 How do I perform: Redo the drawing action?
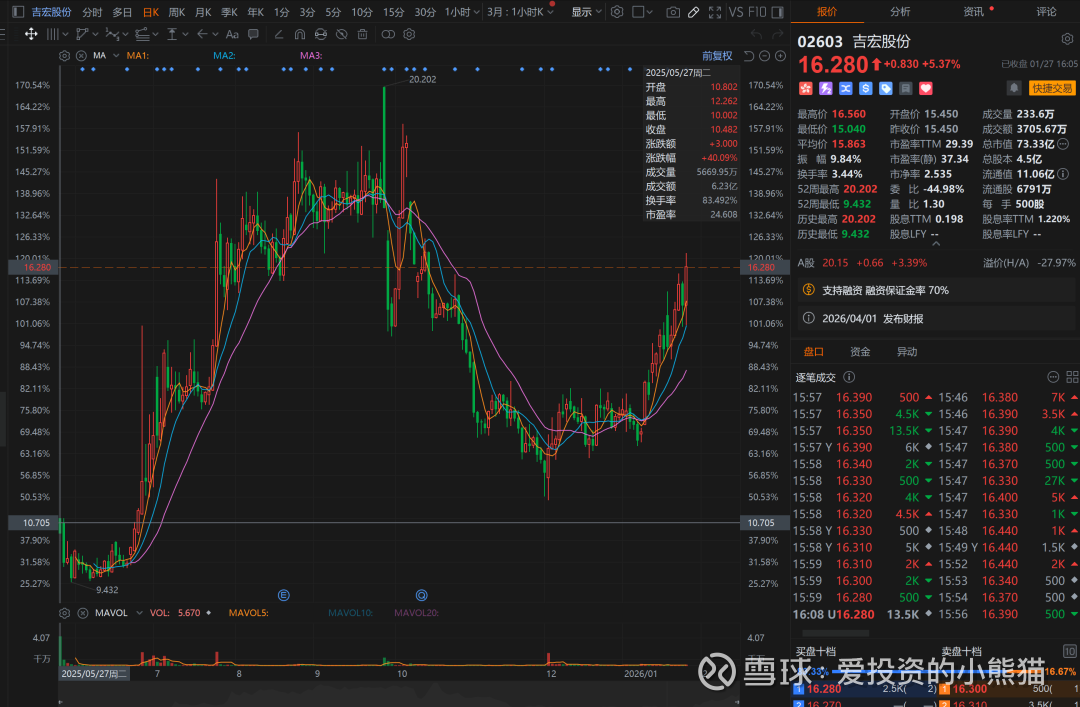coord(778,34)
